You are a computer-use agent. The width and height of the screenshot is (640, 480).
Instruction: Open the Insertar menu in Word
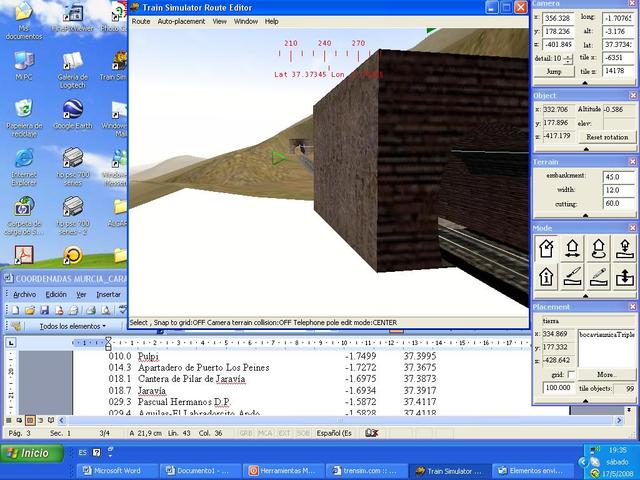coord(108,294)
